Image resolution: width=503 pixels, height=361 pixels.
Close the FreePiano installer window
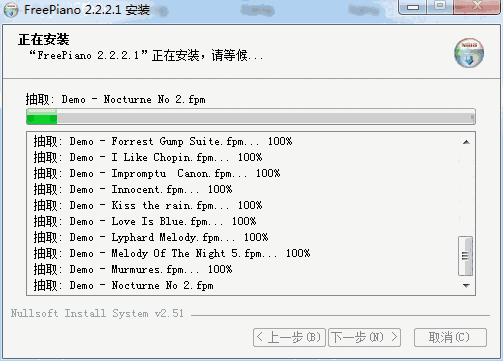477,6
